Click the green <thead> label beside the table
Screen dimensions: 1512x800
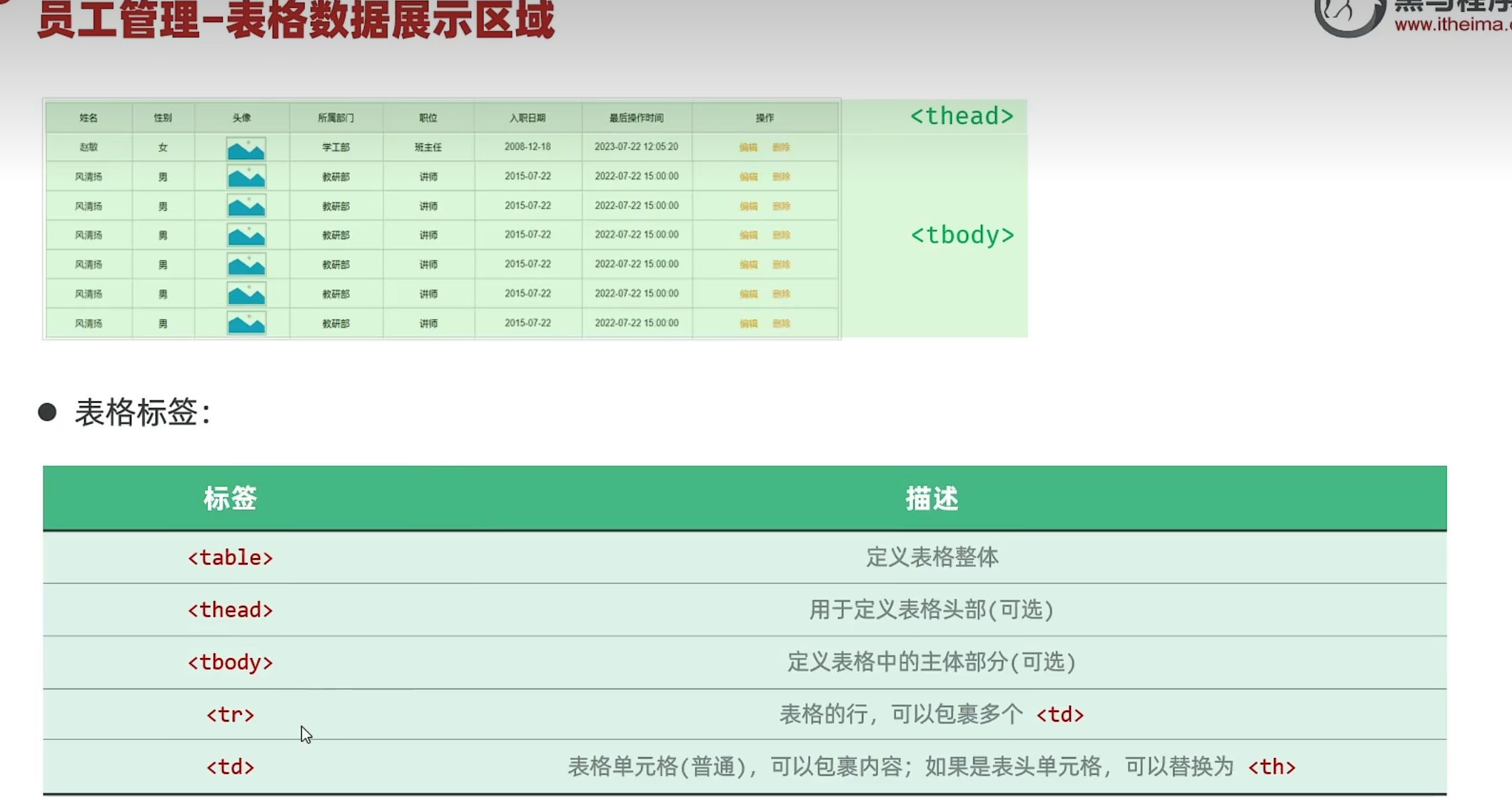[962, 116]
